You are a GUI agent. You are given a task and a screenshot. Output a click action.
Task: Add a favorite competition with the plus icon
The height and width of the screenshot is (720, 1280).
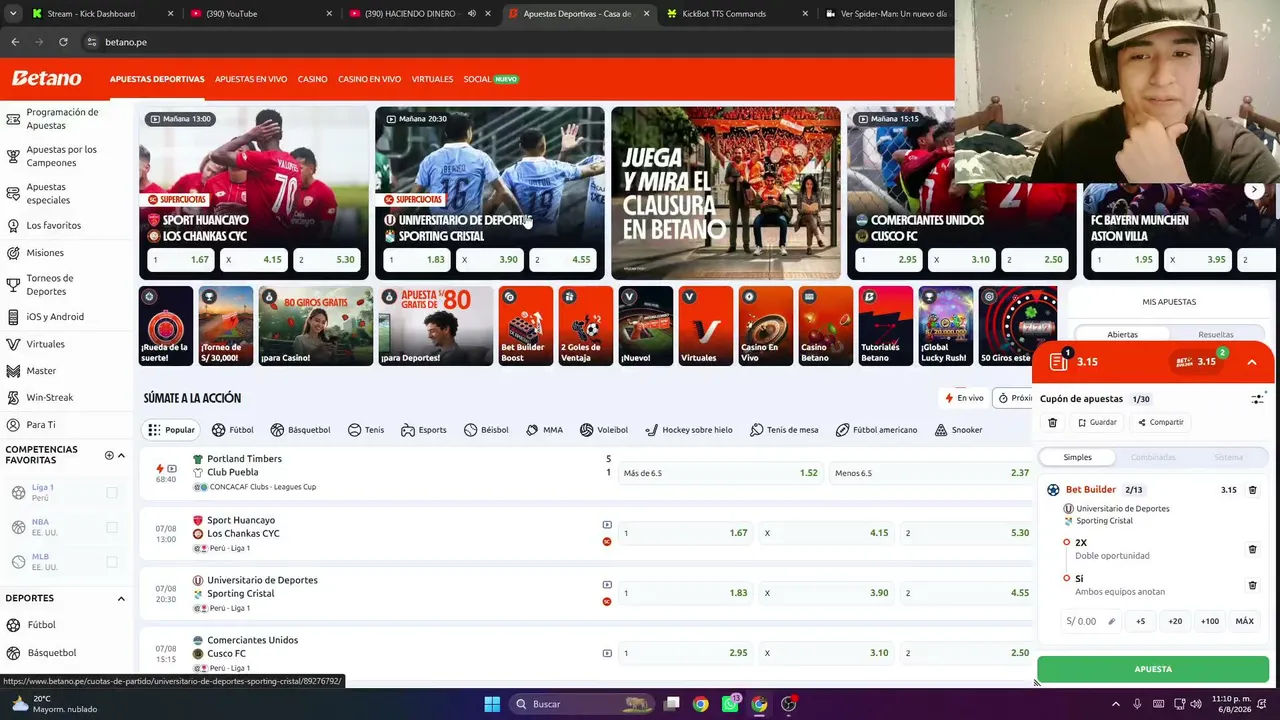[109, 455]
